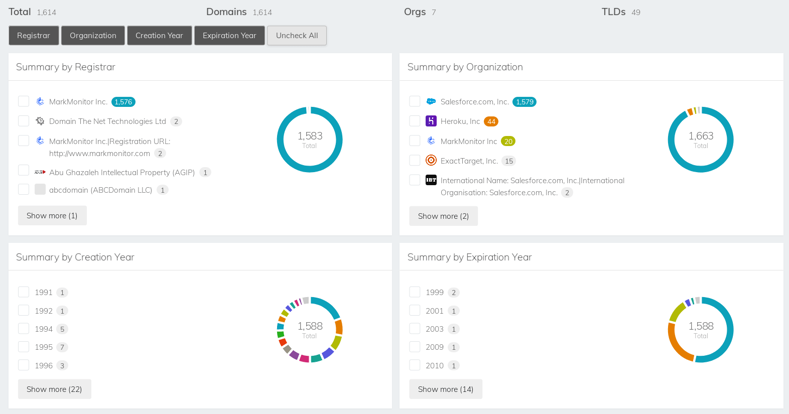Click the 1994 creation year label
The width and height of the screenshot is (789, 414).
point(44,329)
